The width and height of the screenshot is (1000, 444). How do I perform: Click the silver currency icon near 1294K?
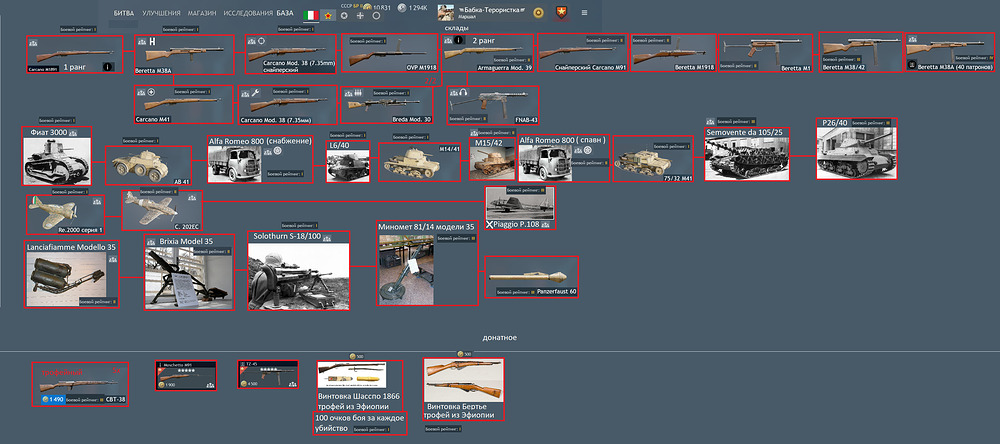click(402, 8)
